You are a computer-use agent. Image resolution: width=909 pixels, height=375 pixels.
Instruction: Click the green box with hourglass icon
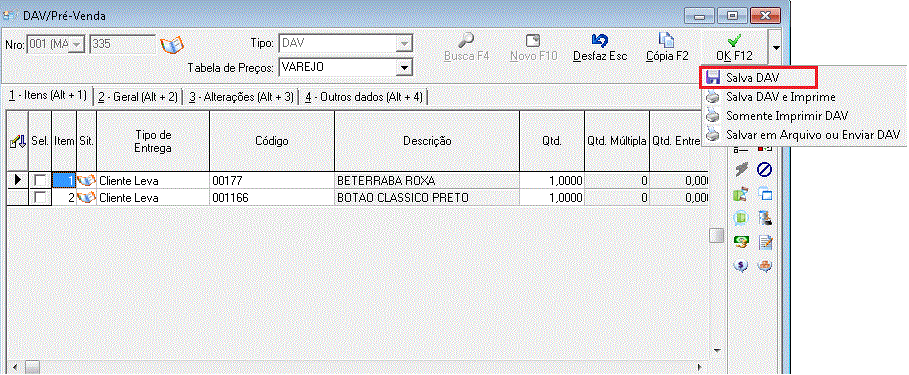pyautogui.click(x=741, y=194)
